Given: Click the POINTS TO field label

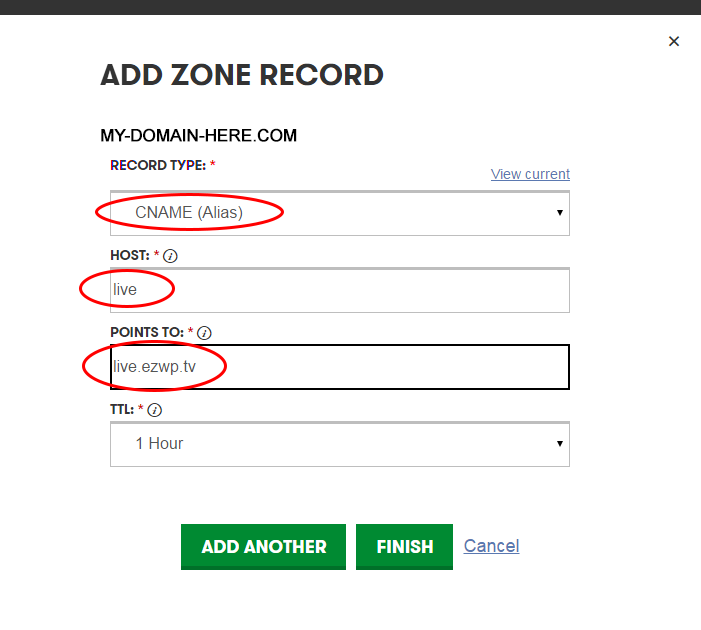Looking at the screenshot, I should (147, 332).
